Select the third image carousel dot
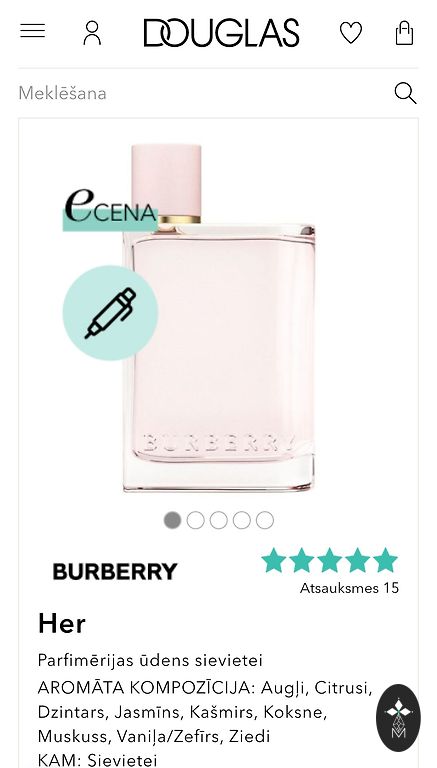This screenshot has width=437, height=768. click(218, 520)
